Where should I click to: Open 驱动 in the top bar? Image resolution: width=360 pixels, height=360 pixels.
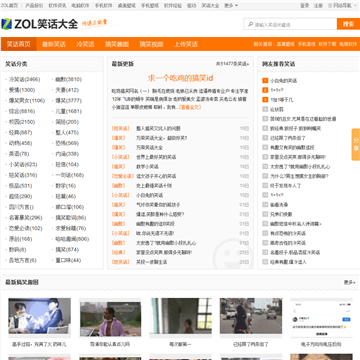click(x=192, y=6)
